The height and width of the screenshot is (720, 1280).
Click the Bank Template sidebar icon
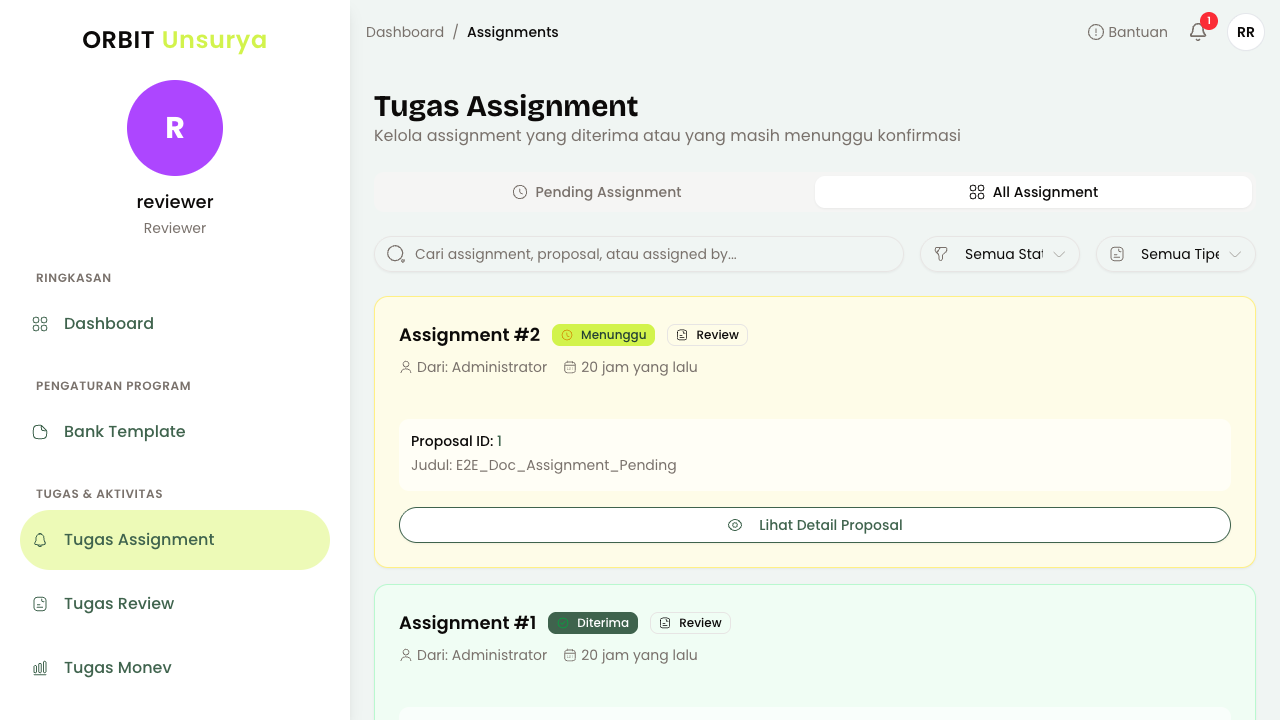click(x=40, y=432)
